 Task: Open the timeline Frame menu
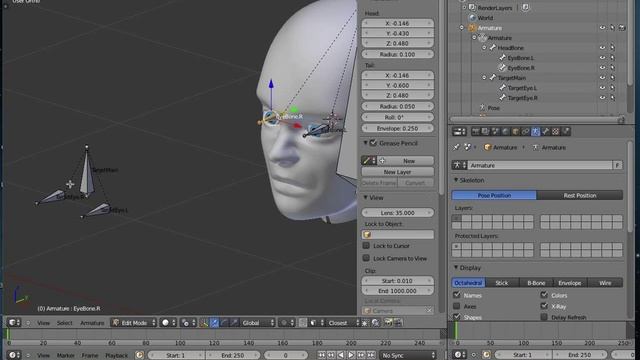click(89, 356)
